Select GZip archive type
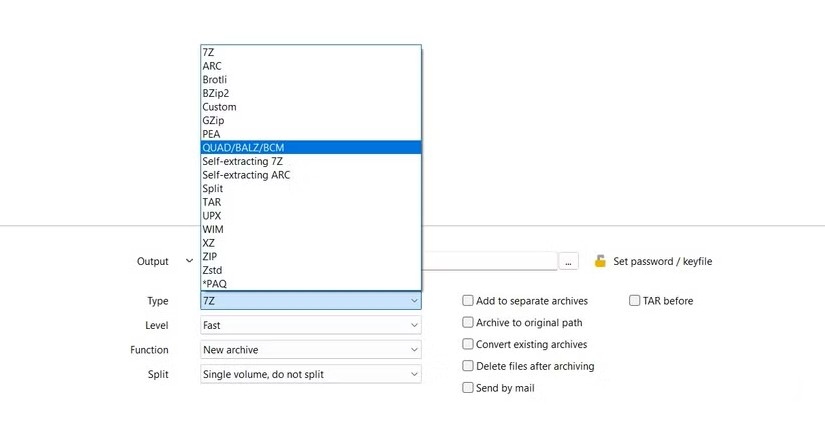 [x=311, y=121]
